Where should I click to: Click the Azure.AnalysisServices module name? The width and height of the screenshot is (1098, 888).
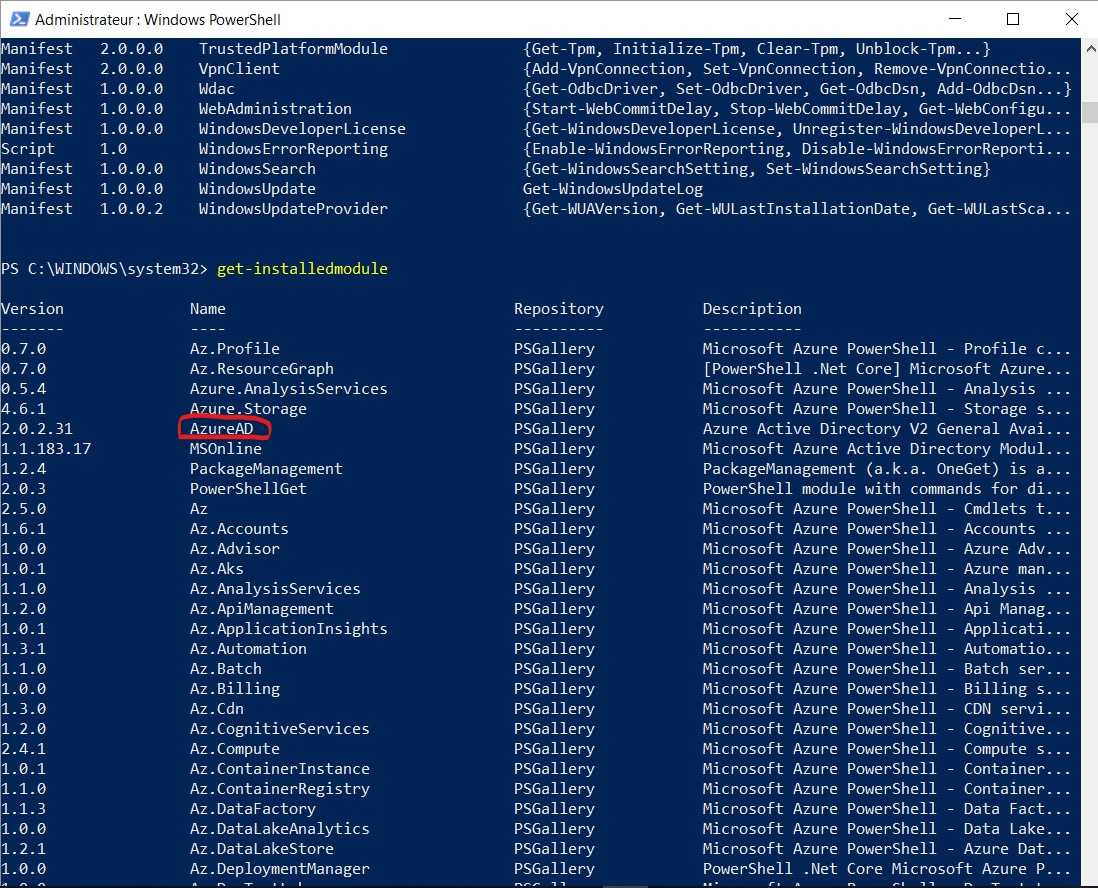click(289, 389)
